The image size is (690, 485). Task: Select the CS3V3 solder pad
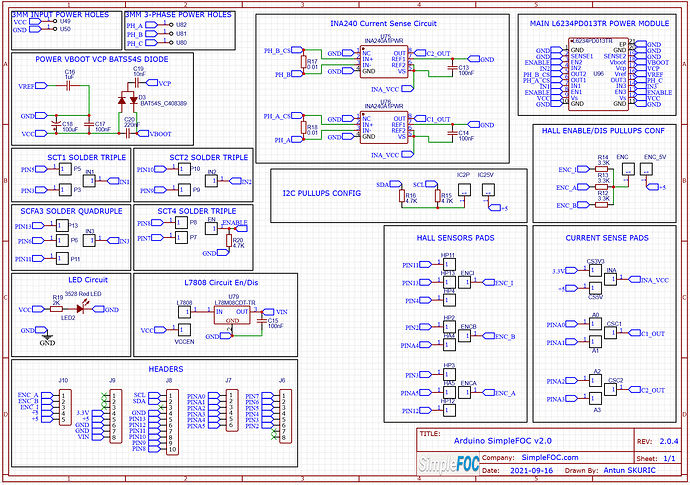[595, 270]
